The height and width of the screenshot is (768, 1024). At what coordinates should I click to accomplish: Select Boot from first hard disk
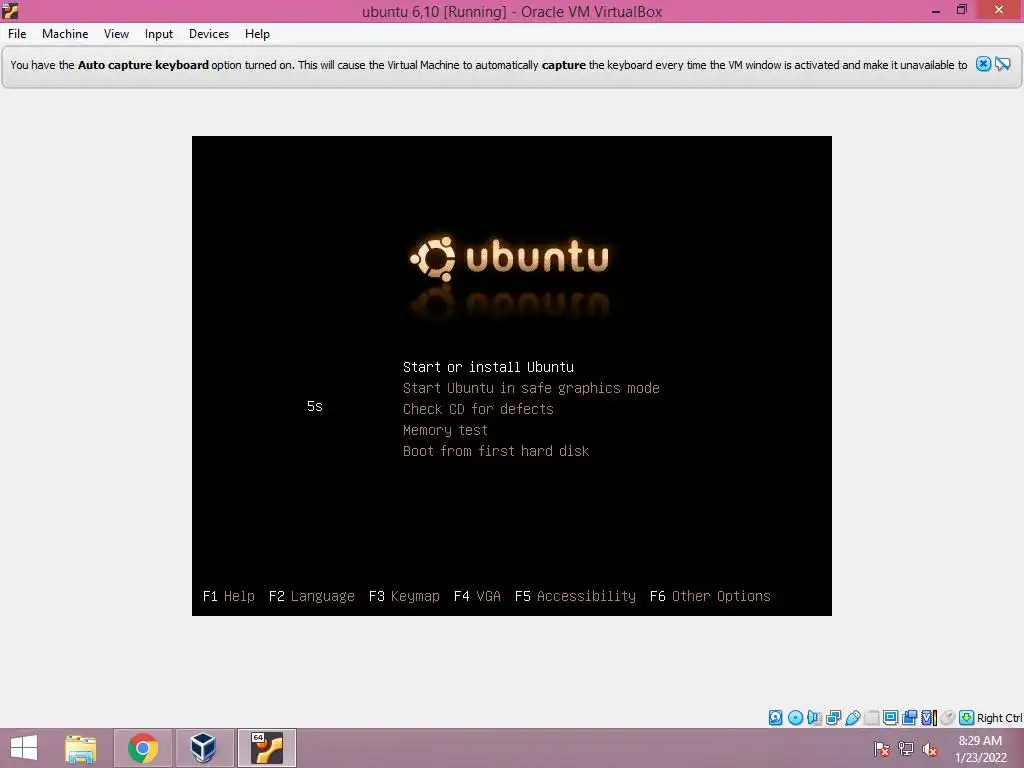(496, 451)
